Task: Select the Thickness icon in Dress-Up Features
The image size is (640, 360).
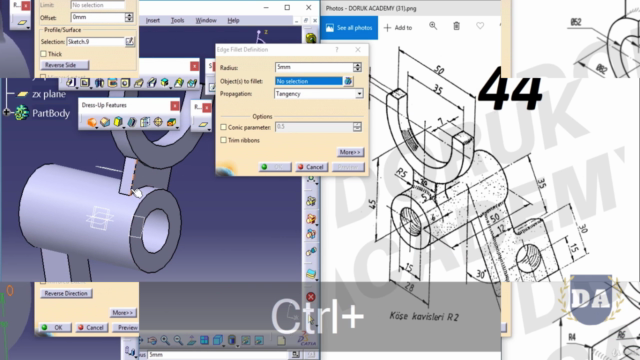Action: 144,122
